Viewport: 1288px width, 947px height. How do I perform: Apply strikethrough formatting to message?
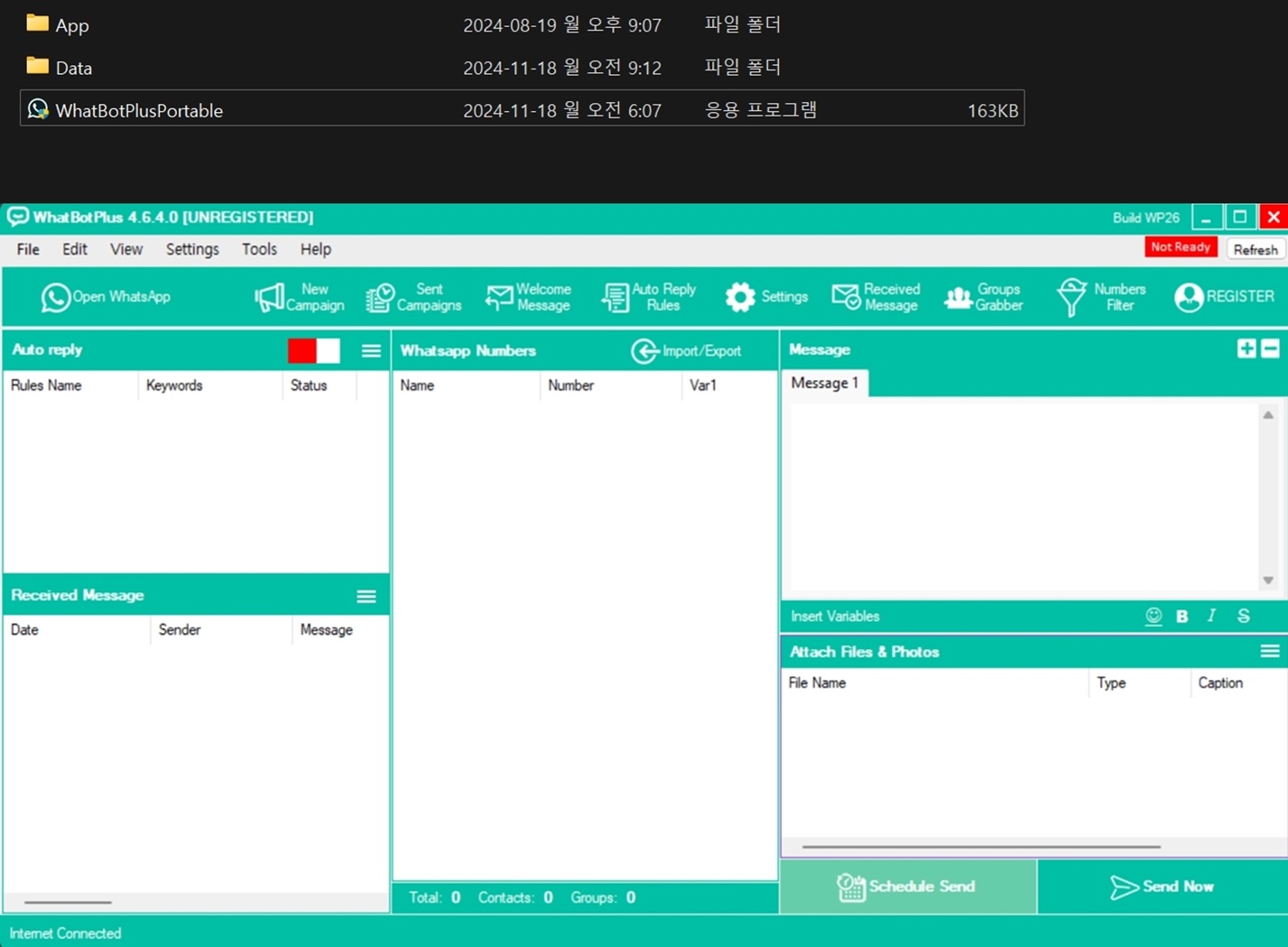pos(1244,616)
